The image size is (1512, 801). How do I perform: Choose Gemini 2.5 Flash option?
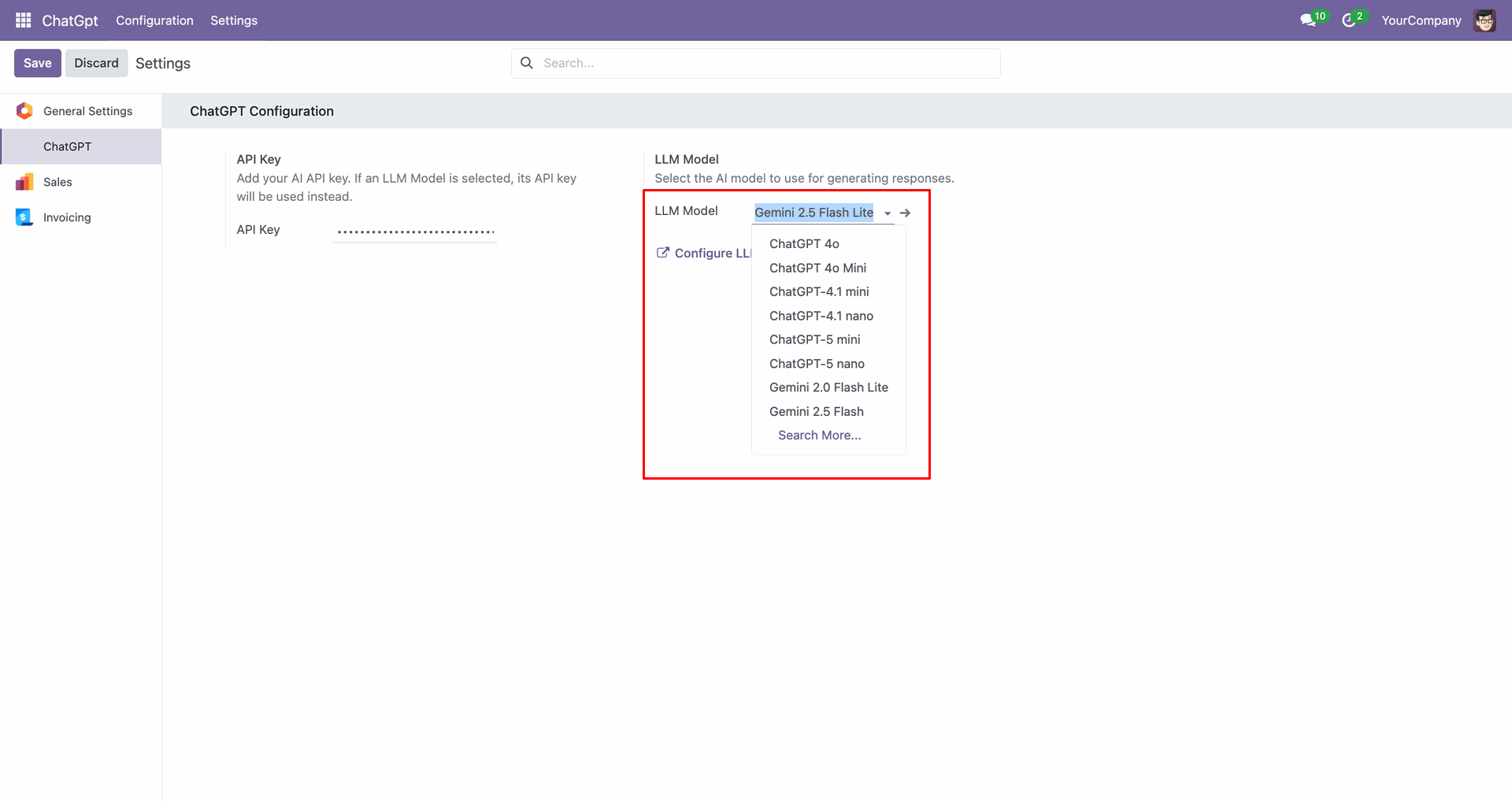(816, 411)
